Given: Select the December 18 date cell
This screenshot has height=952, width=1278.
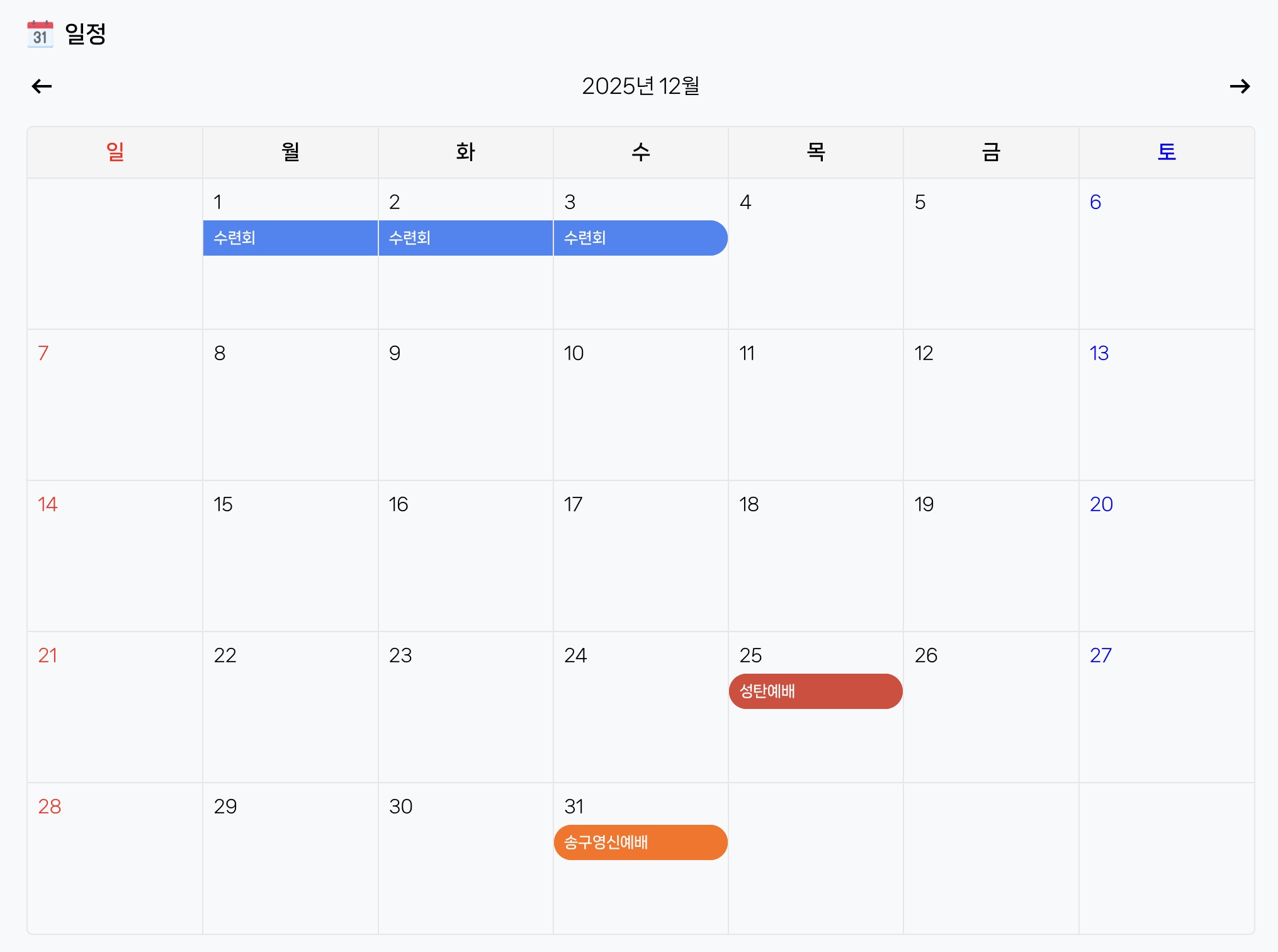Looking at the screenshot, I should click(x=815, y=555).
